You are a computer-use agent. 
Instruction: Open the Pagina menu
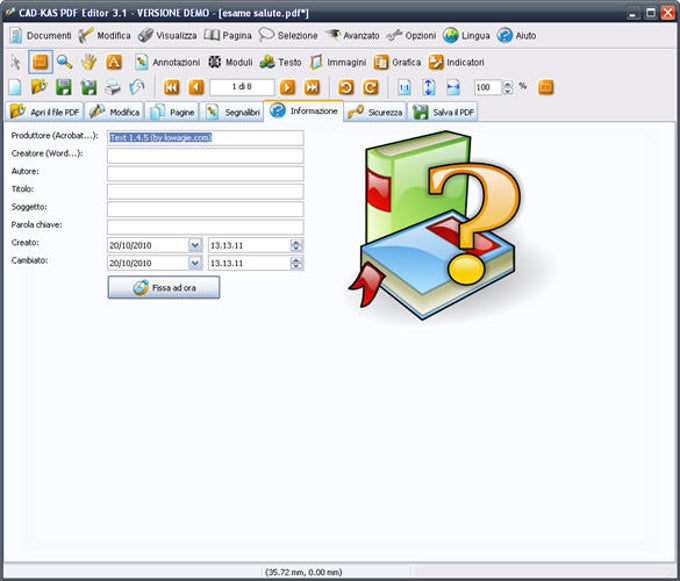tap(228, 36)
